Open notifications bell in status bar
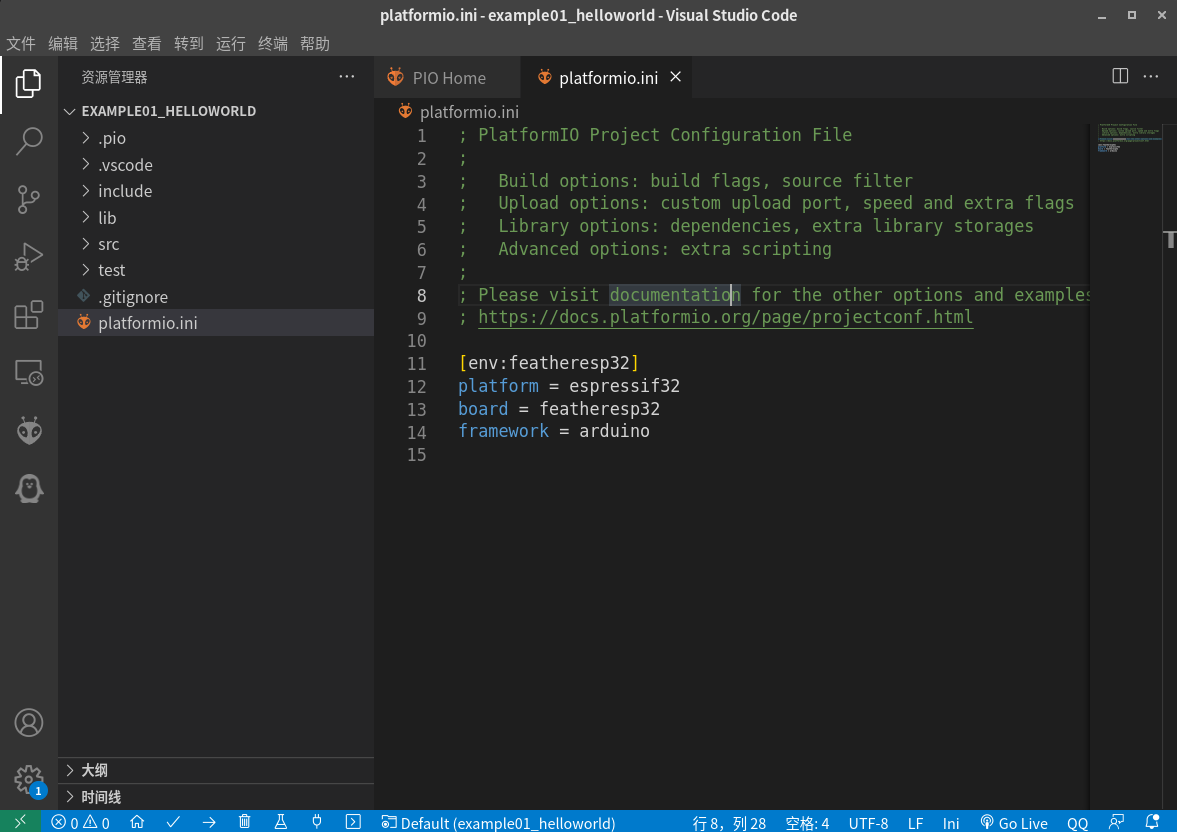 coord(1152,822)
